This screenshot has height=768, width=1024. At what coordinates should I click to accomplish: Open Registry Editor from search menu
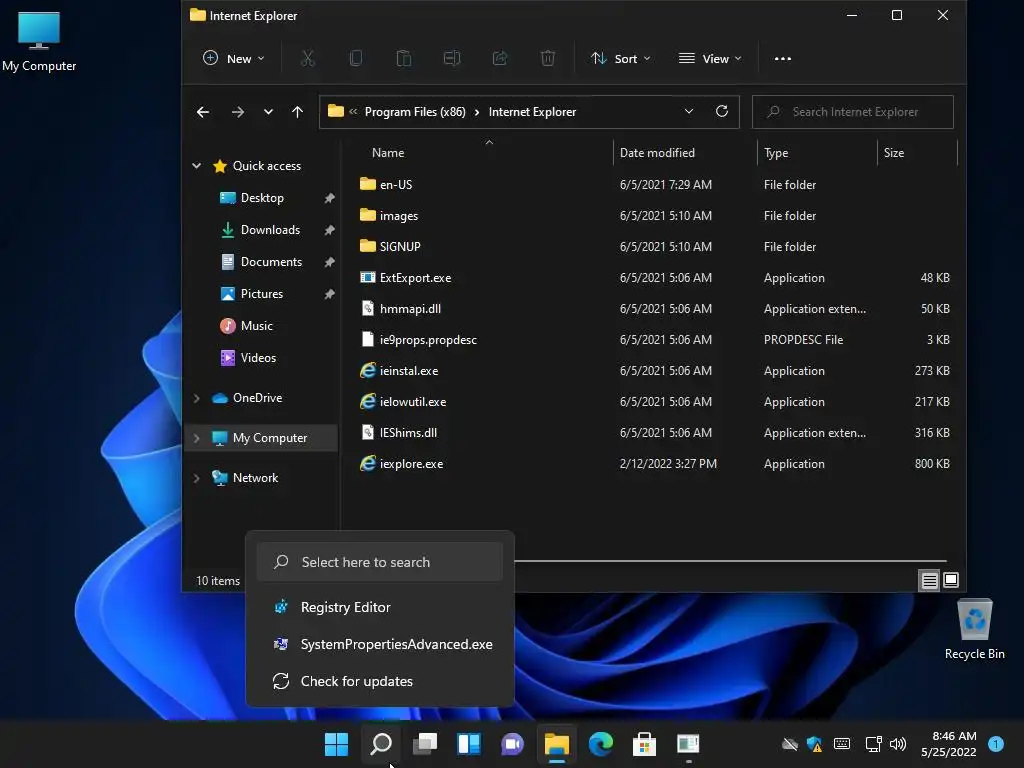pyautogui.click(x=380, y=607)
